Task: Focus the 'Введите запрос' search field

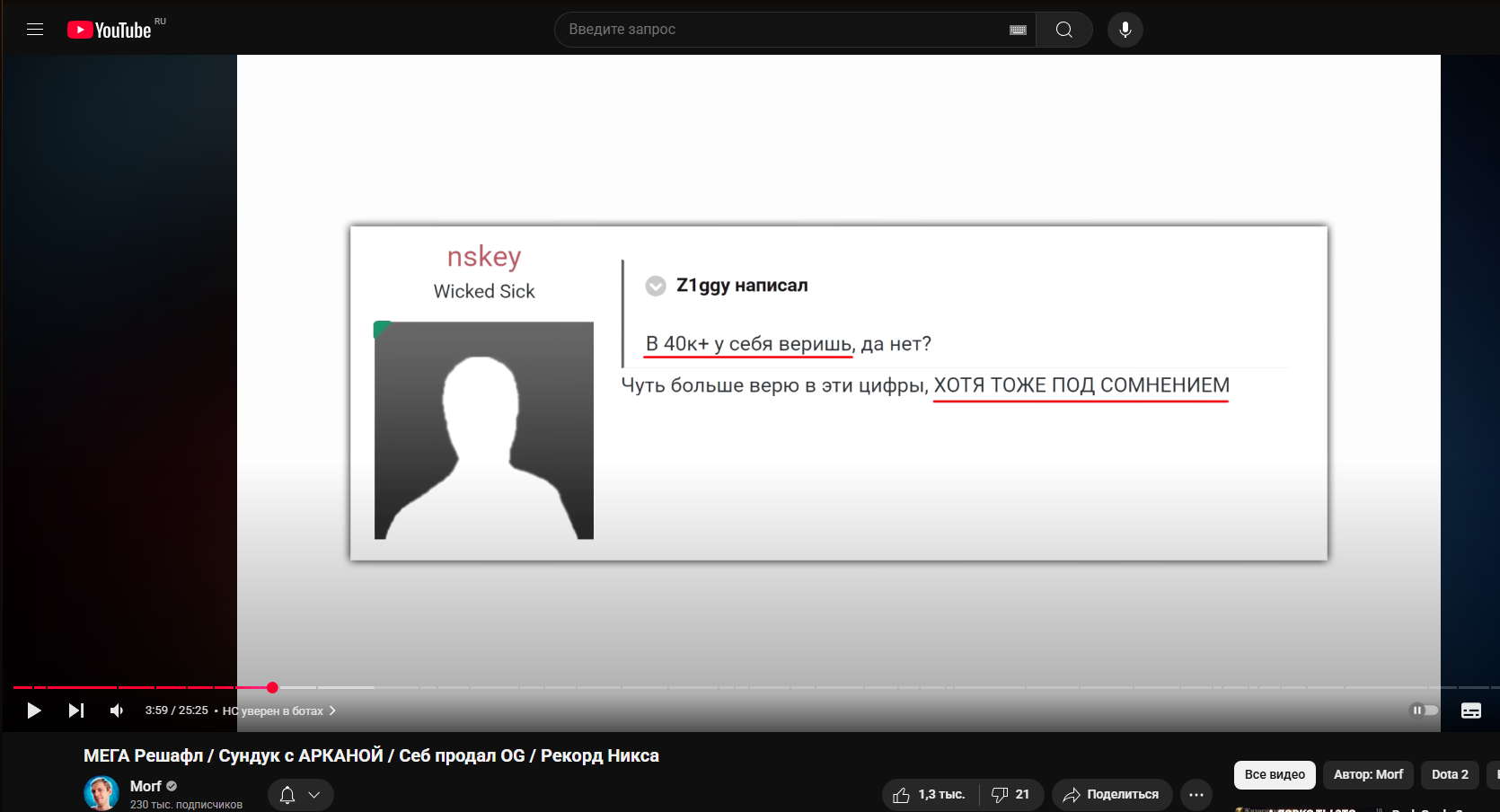Action: pos(781,30)
